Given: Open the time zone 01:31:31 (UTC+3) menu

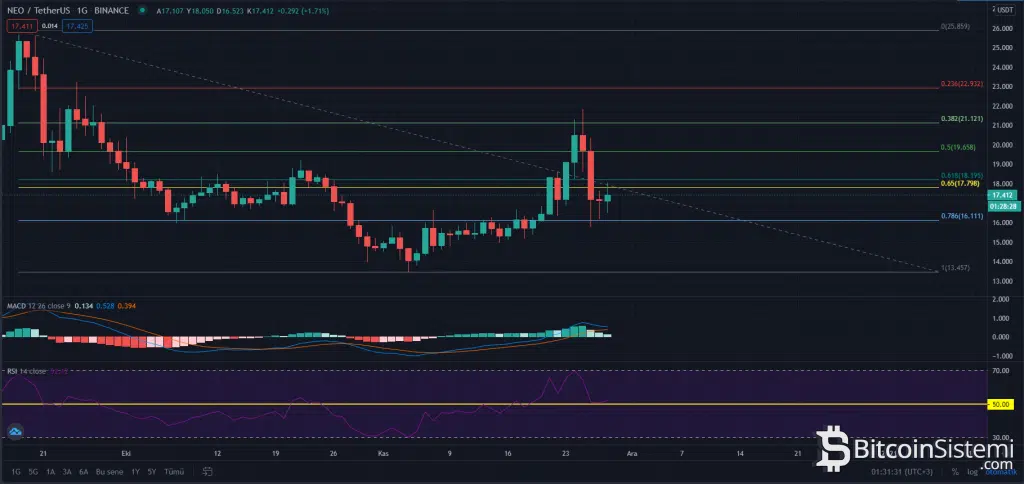Looking at the screenshot, I should [x=902, y=472].
